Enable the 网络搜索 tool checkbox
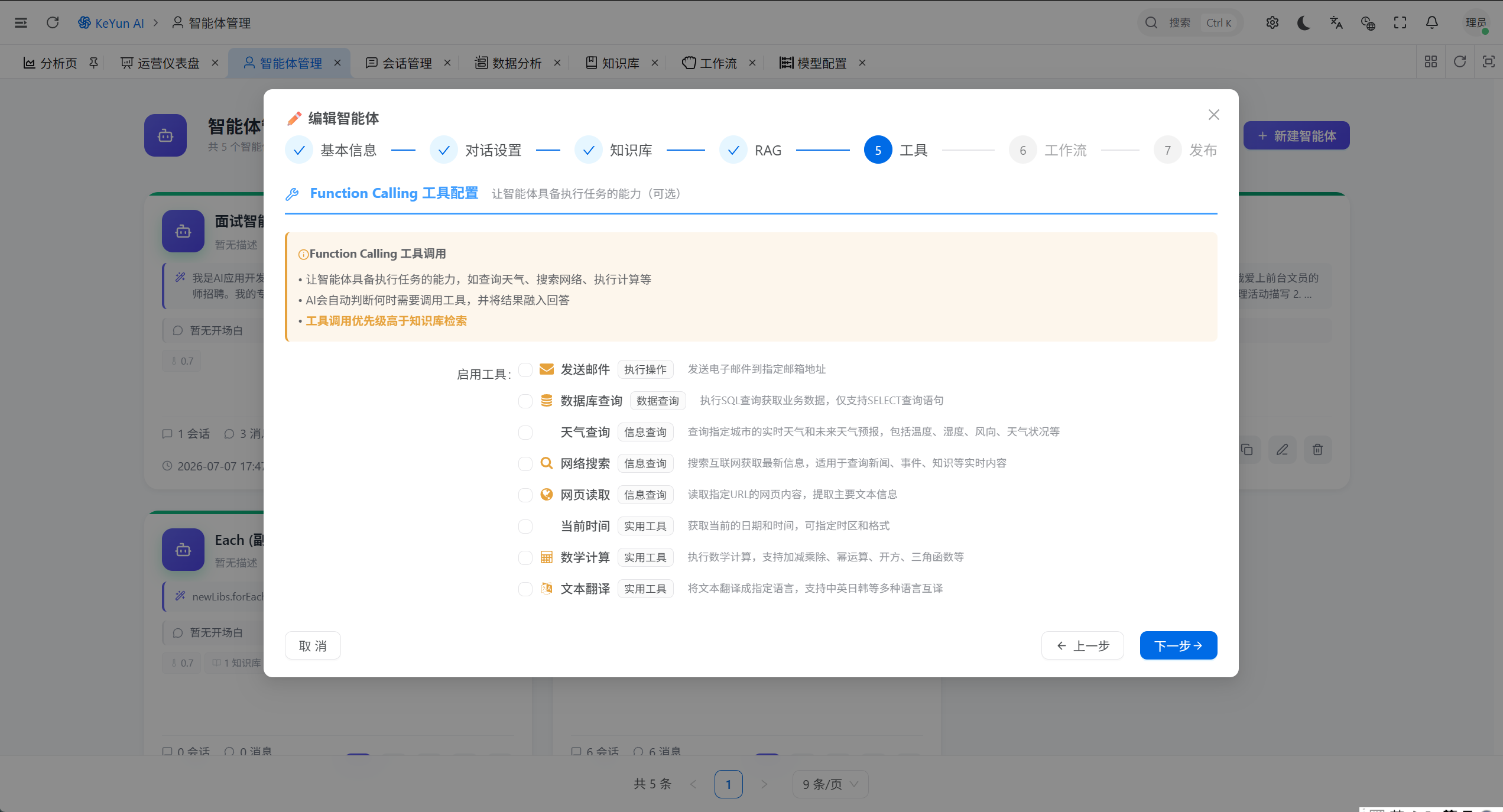The height and width of the screenshot is (812, 1503). pyautogui.click(x=525, y=464)
